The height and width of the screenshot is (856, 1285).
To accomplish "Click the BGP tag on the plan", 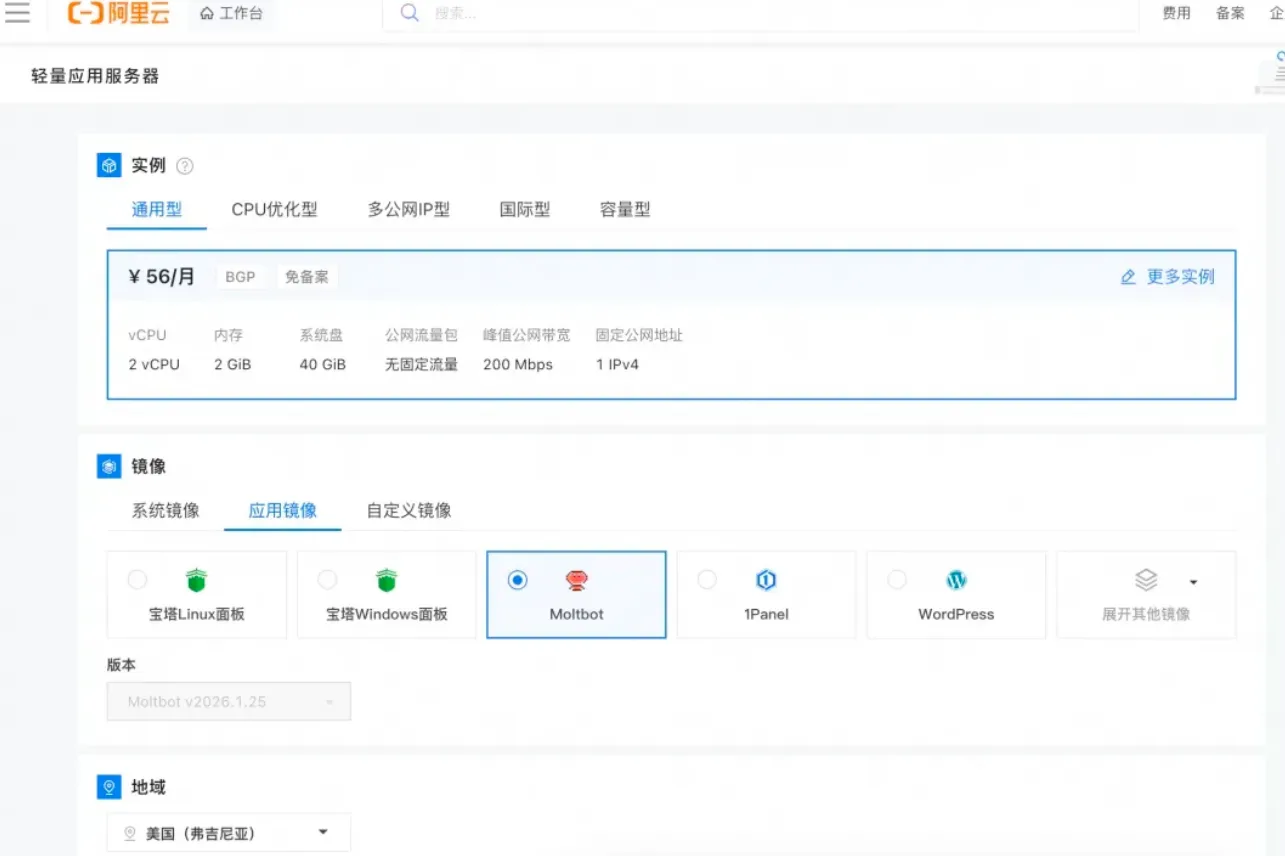I will click(x=240, y=277).
